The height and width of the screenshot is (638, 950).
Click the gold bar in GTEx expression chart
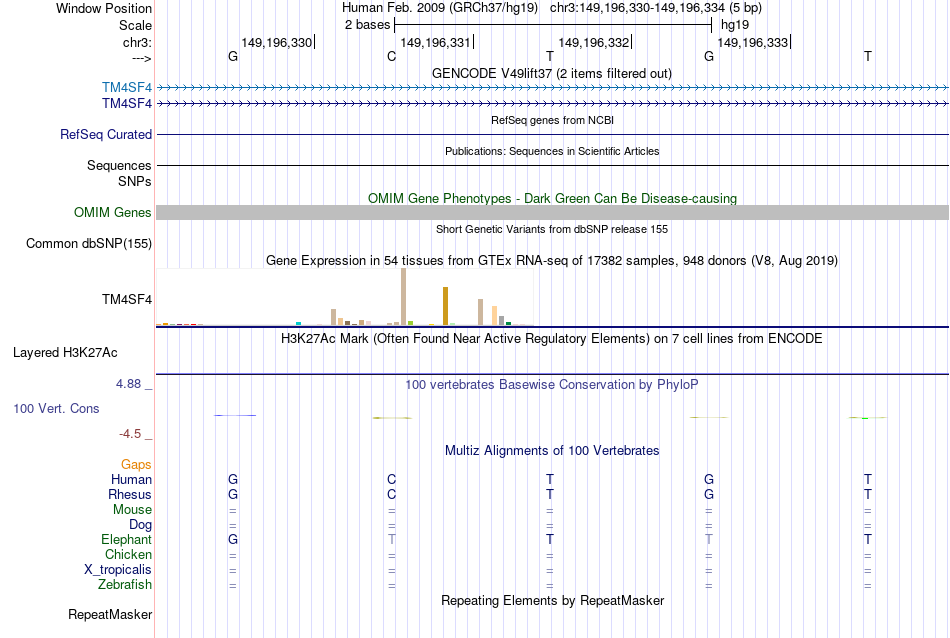click(445, 306)
